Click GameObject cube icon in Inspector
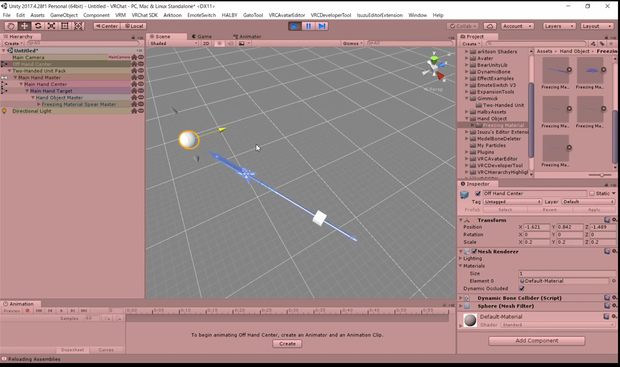 (x=465, y=195)
